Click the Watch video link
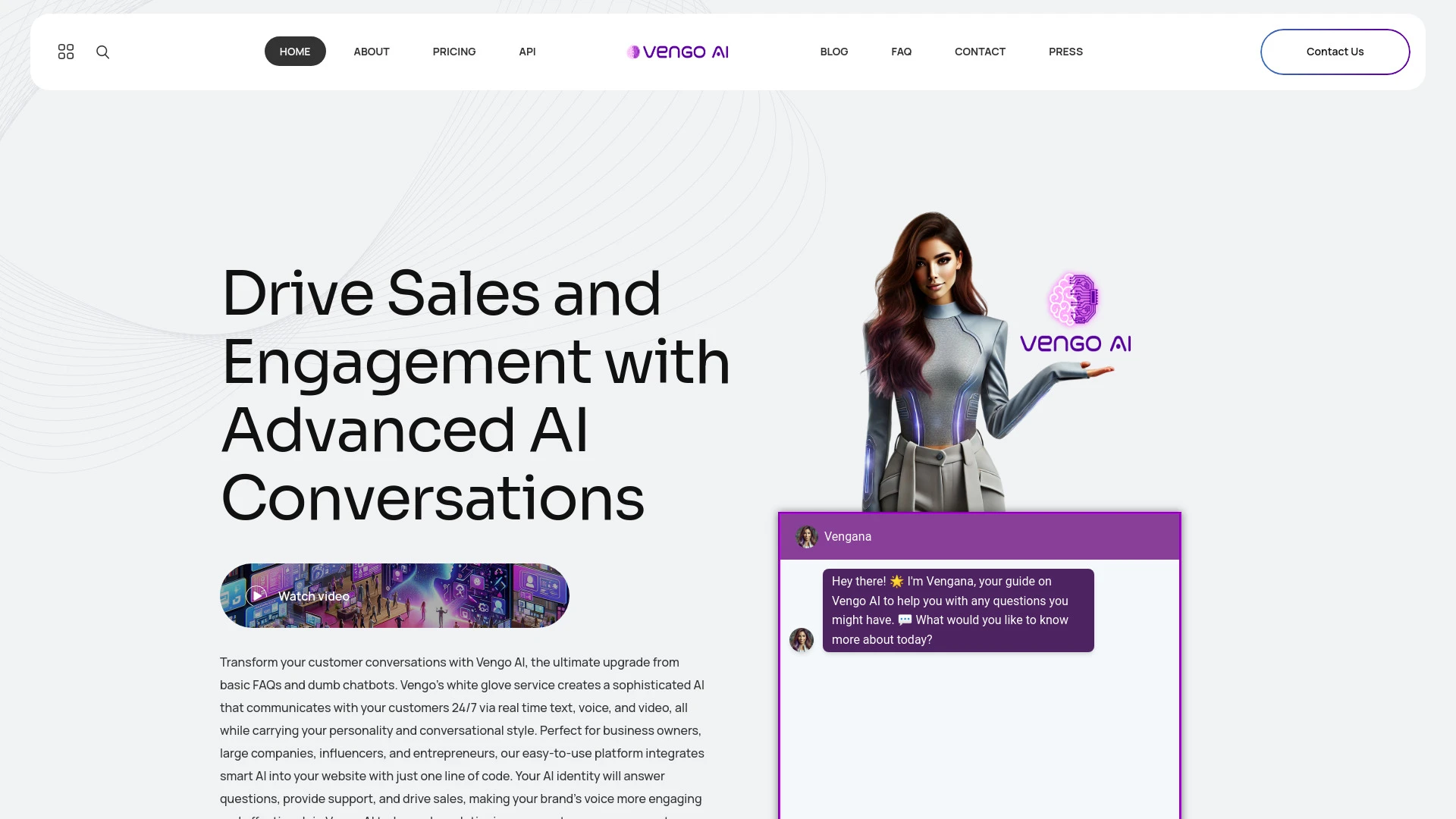Image resolution: width=1456 pixels, height=819 pixels. [x=314, y=596]
